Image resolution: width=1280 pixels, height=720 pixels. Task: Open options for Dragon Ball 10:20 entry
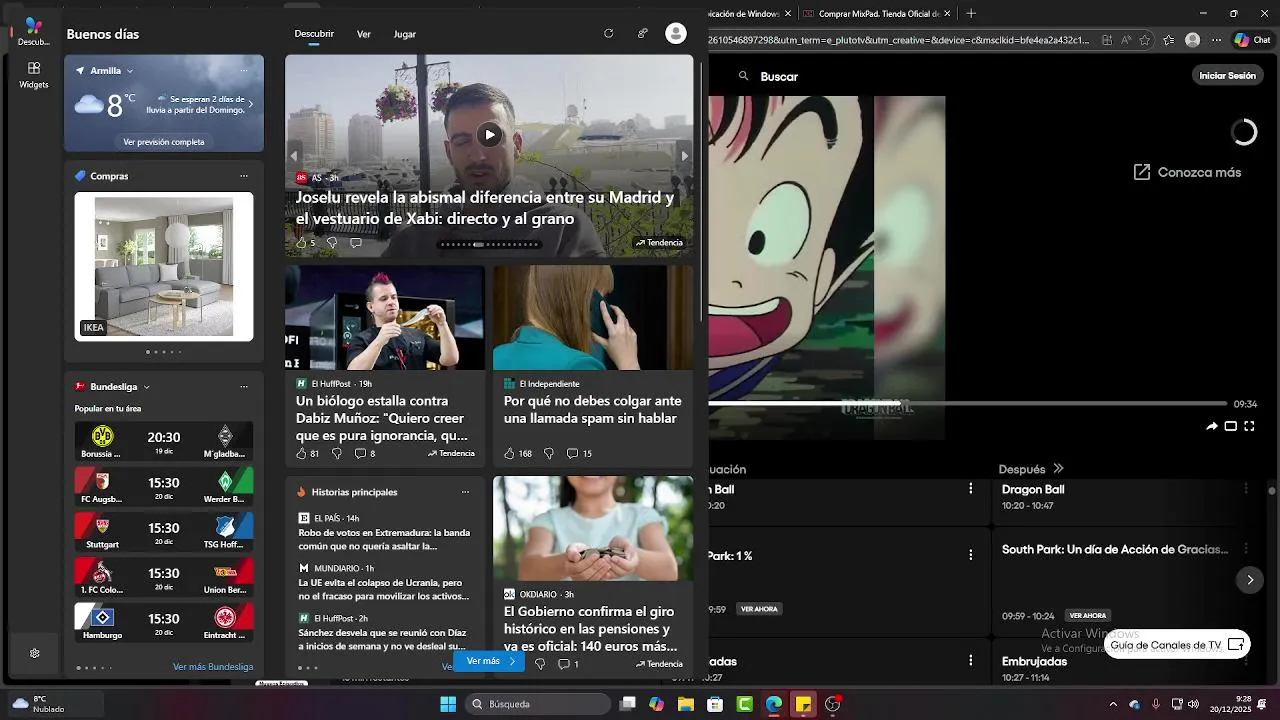pos(1246,488)
